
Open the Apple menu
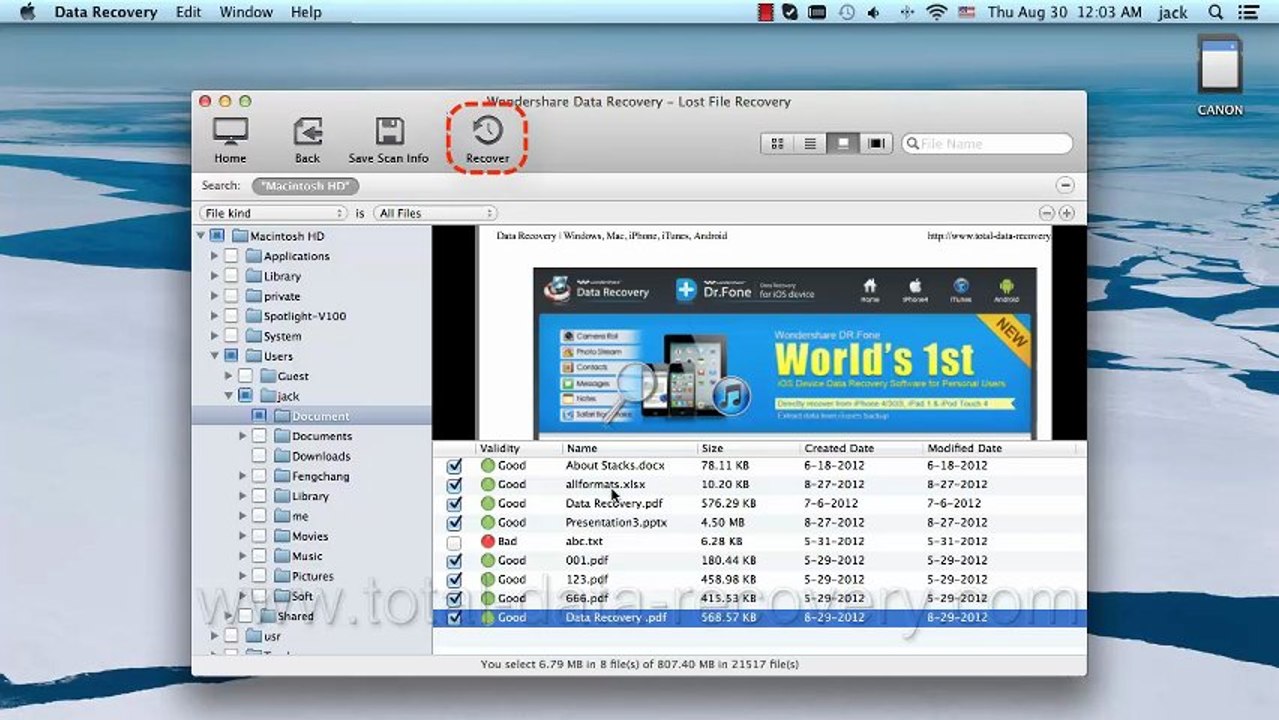tap(27, 12)
